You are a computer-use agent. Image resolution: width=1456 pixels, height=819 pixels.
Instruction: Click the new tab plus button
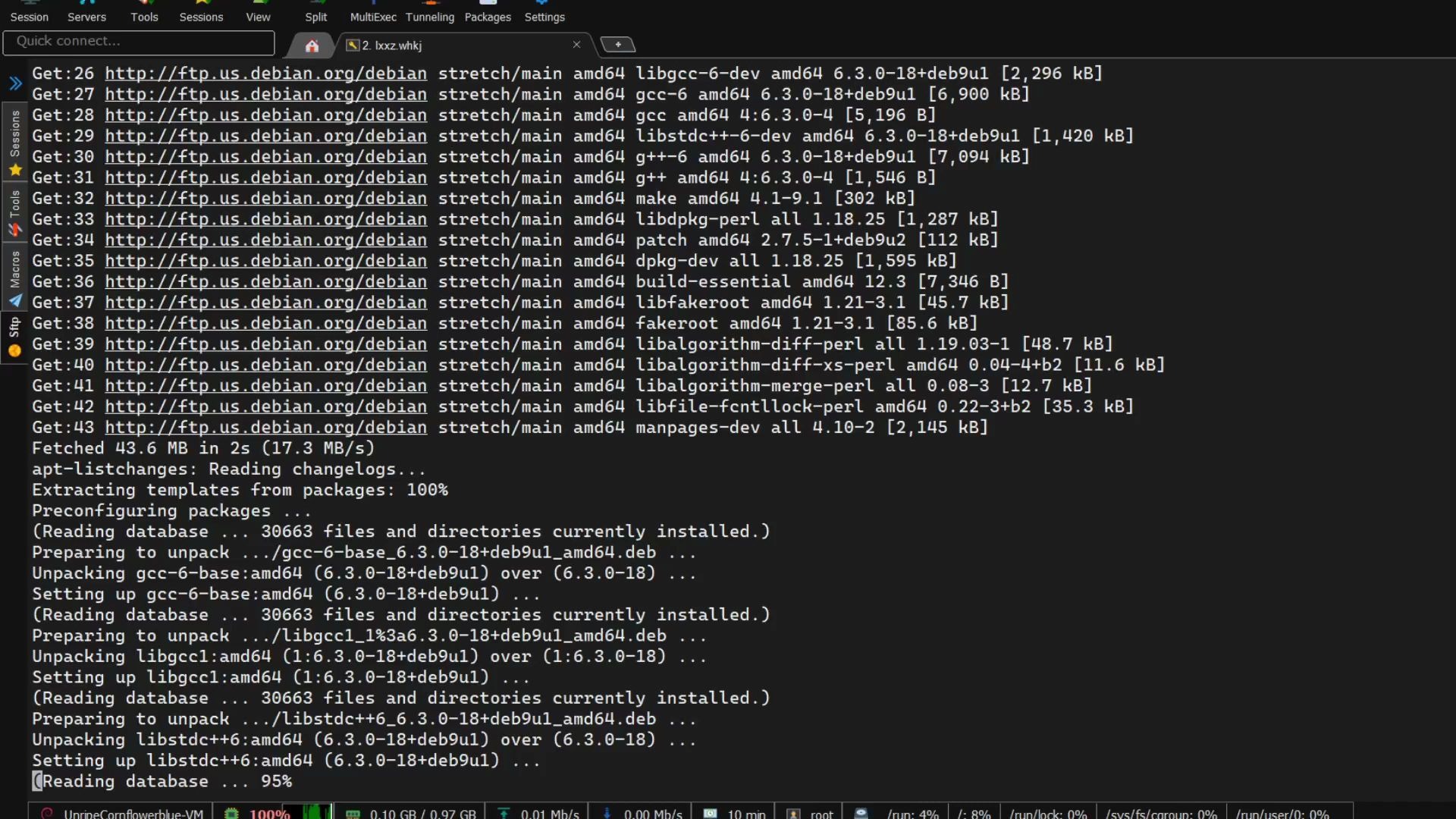(x=617, y=44)
